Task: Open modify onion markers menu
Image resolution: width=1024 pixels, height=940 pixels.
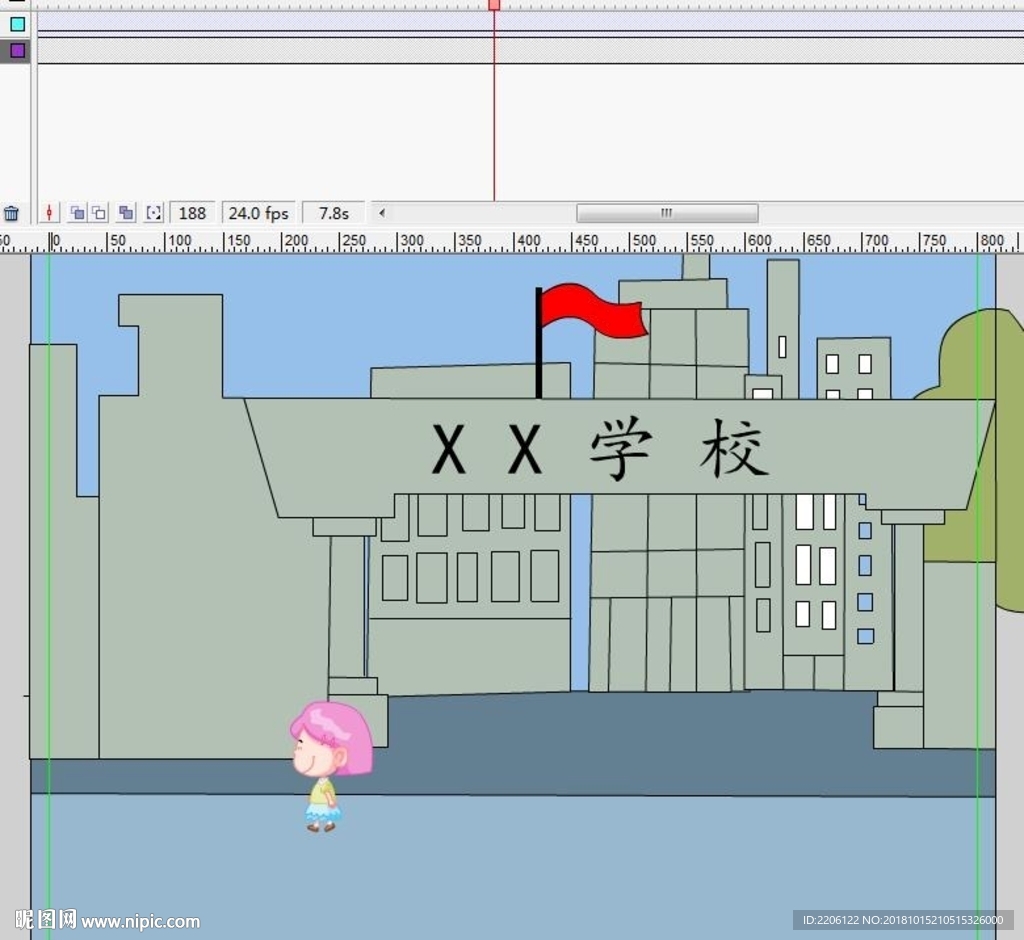Action: (x=153, y=213)
